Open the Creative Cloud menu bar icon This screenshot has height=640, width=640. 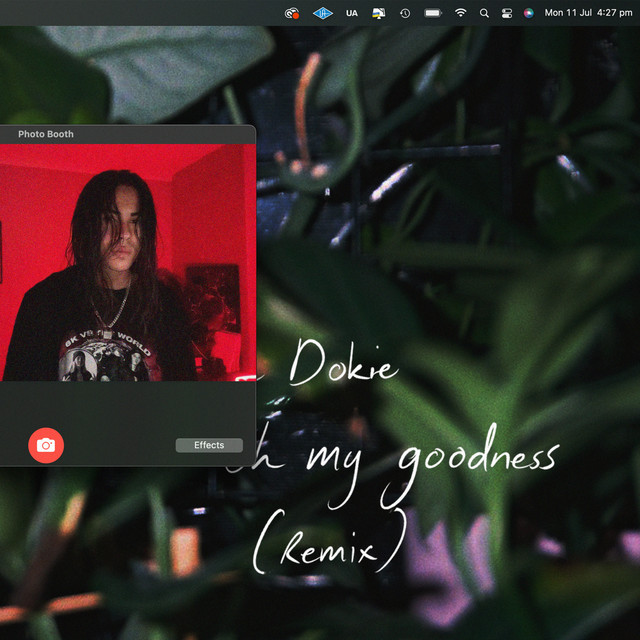point(292,13)
